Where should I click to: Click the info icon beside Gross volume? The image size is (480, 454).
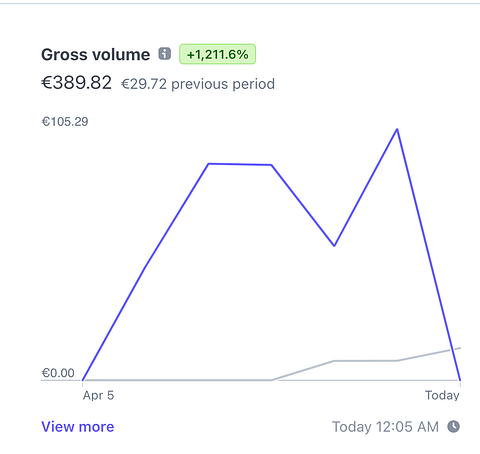(x=164, y=54)
